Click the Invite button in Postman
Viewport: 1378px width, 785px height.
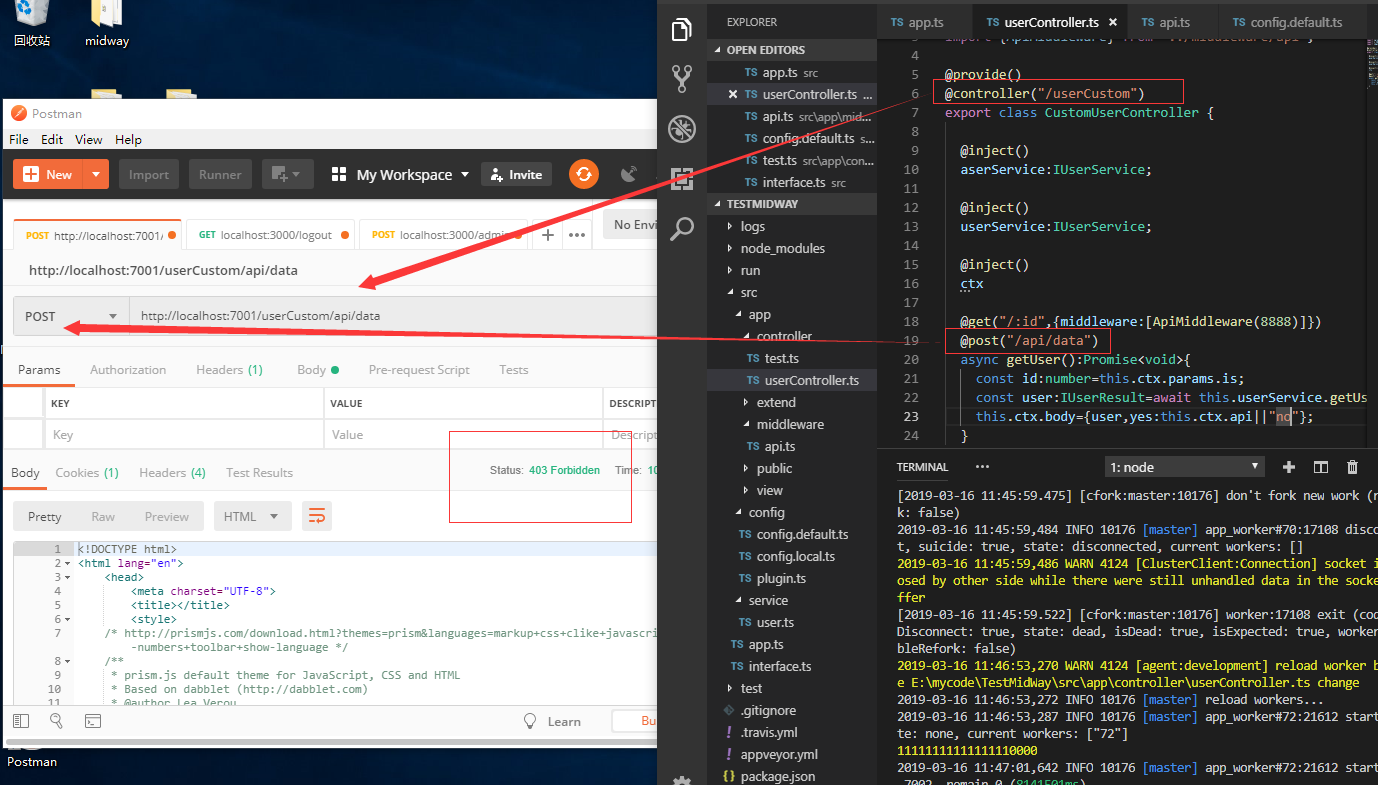[x=516, y=173]
